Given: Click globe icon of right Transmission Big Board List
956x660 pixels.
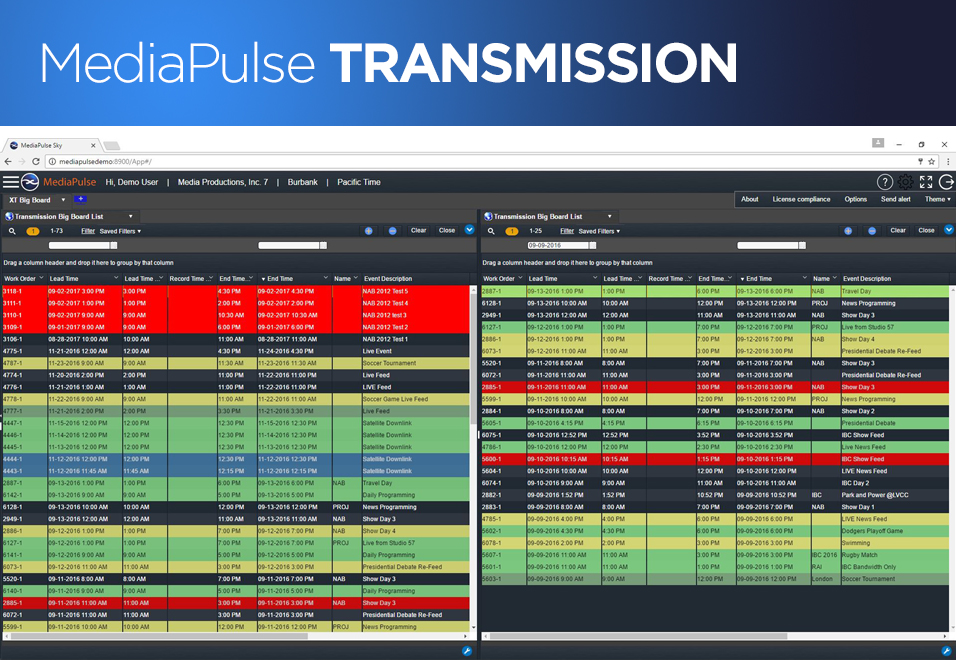Looking at the screenshot, I should point(488,216).
